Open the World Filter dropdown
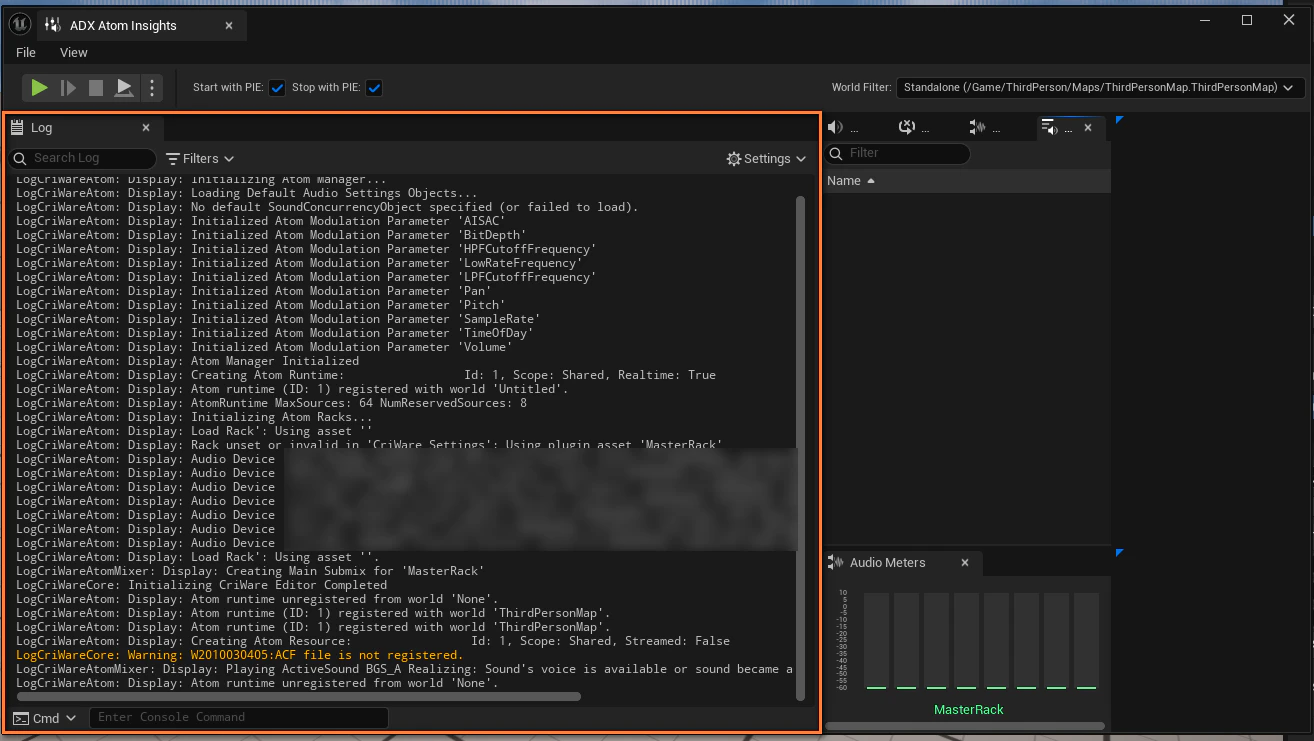The image size is (1314, 741). 1100,88
